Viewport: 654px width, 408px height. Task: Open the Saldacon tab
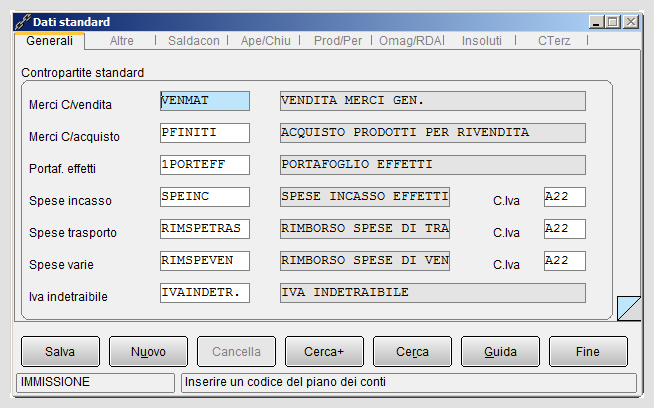pos(194,40)
